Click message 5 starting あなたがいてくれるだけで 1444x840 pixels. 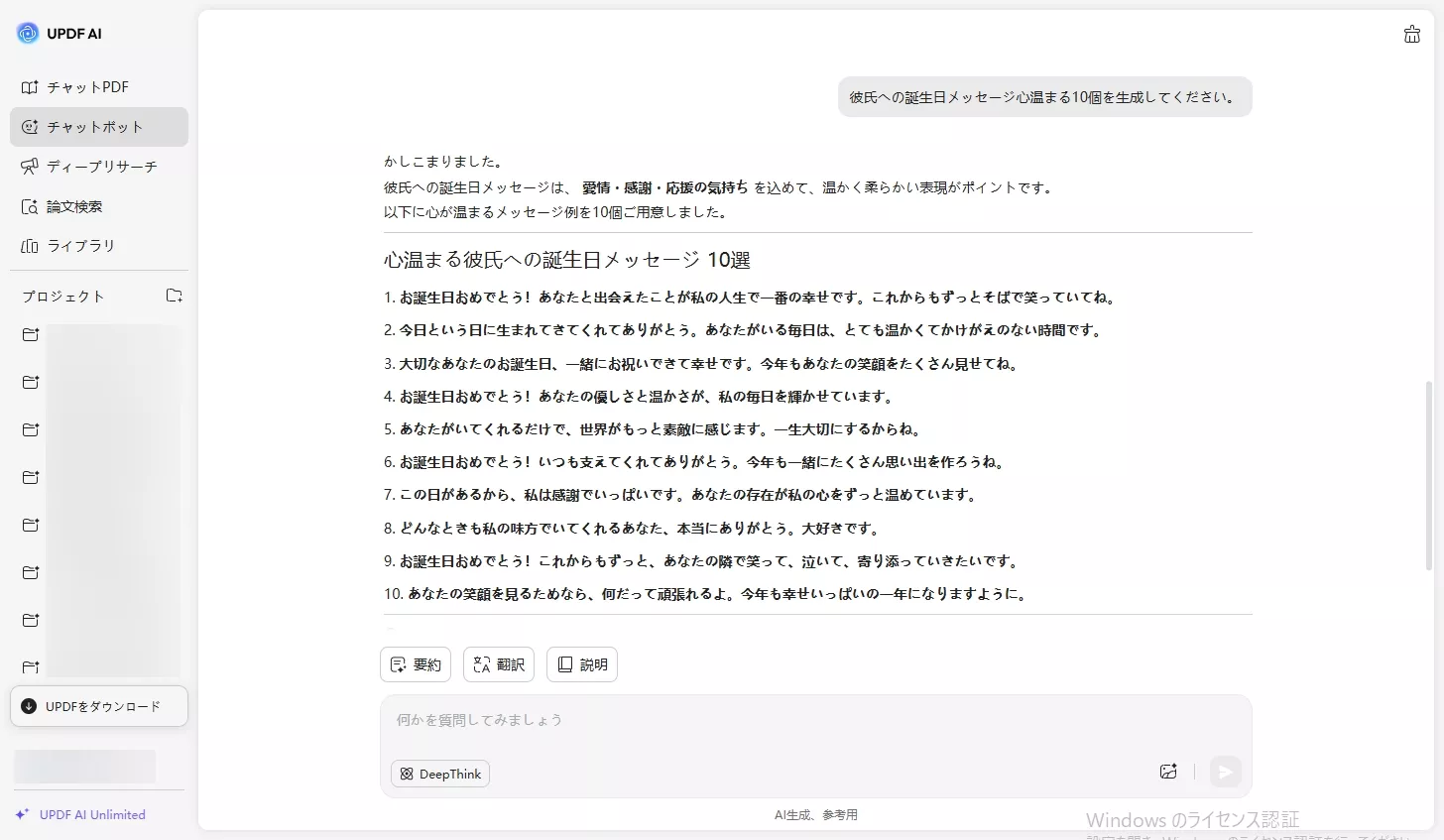click(x=654, y=429)
